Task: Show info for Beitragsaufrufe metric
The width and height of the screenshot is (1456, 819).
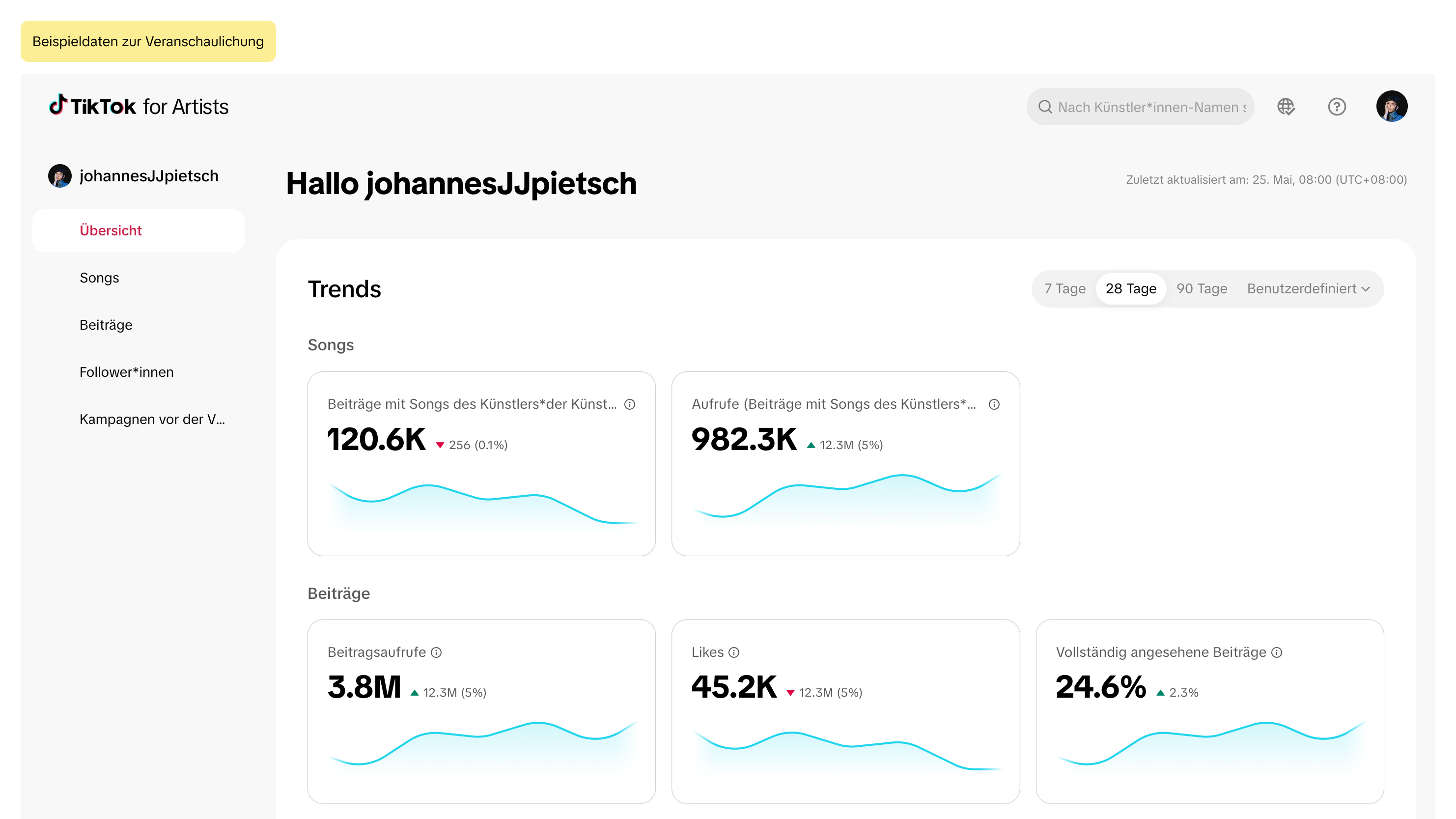Action: [x=436, y=652]
